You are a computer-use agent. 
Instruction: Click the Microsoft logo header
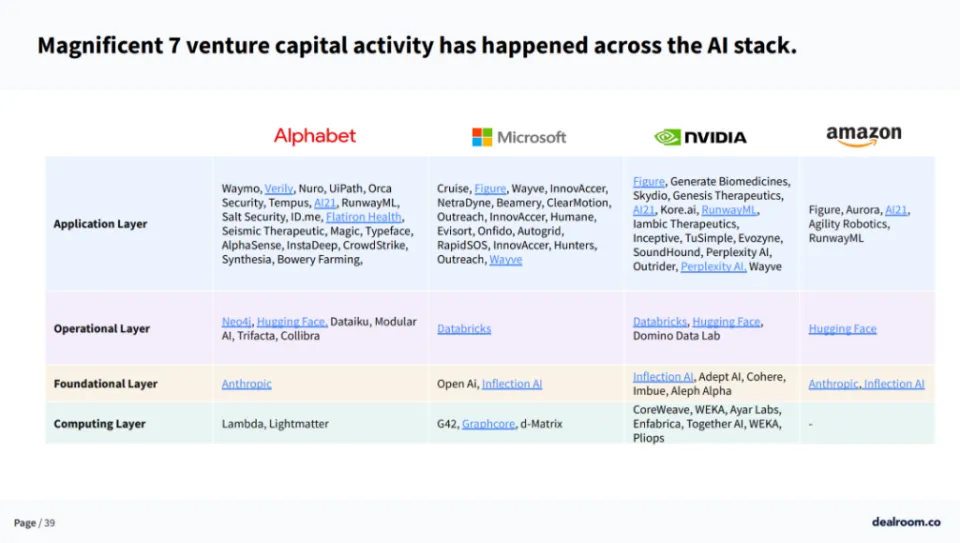(x=519, y=137)
